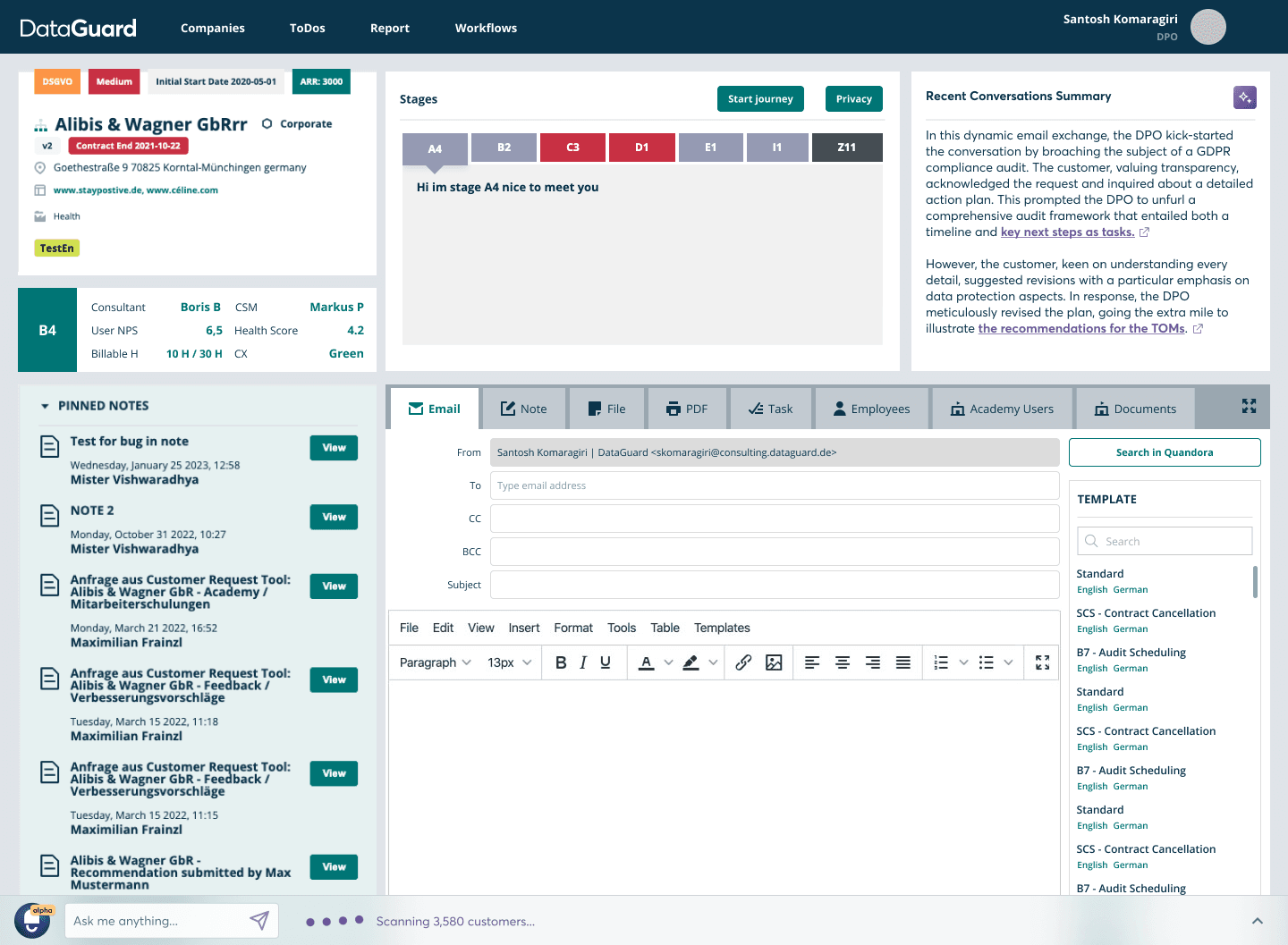Open external link icon after key next steps
The width and height of the screenshot is (1288, 945).
coord(1144,232)
